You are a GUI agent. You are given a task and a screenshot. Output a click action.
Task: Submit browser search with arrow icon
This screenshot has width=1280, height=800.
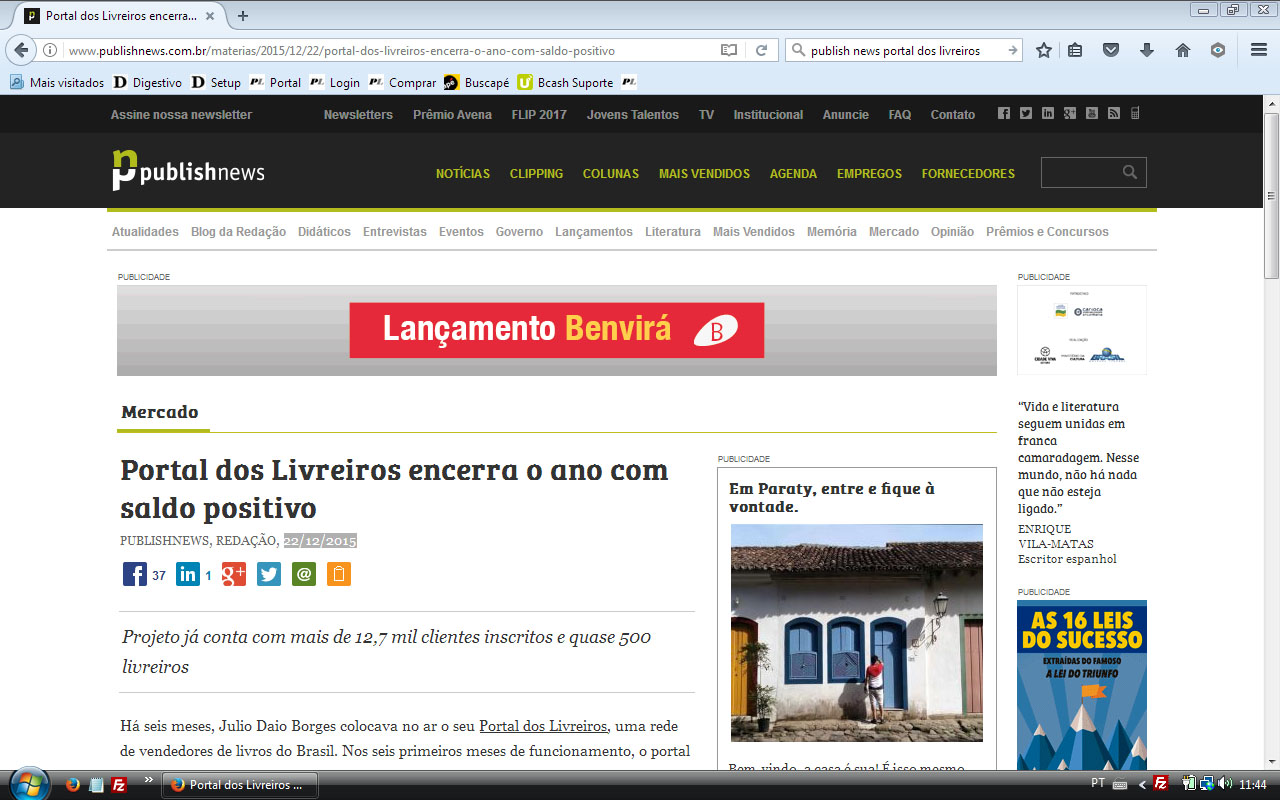(1012, 50)
